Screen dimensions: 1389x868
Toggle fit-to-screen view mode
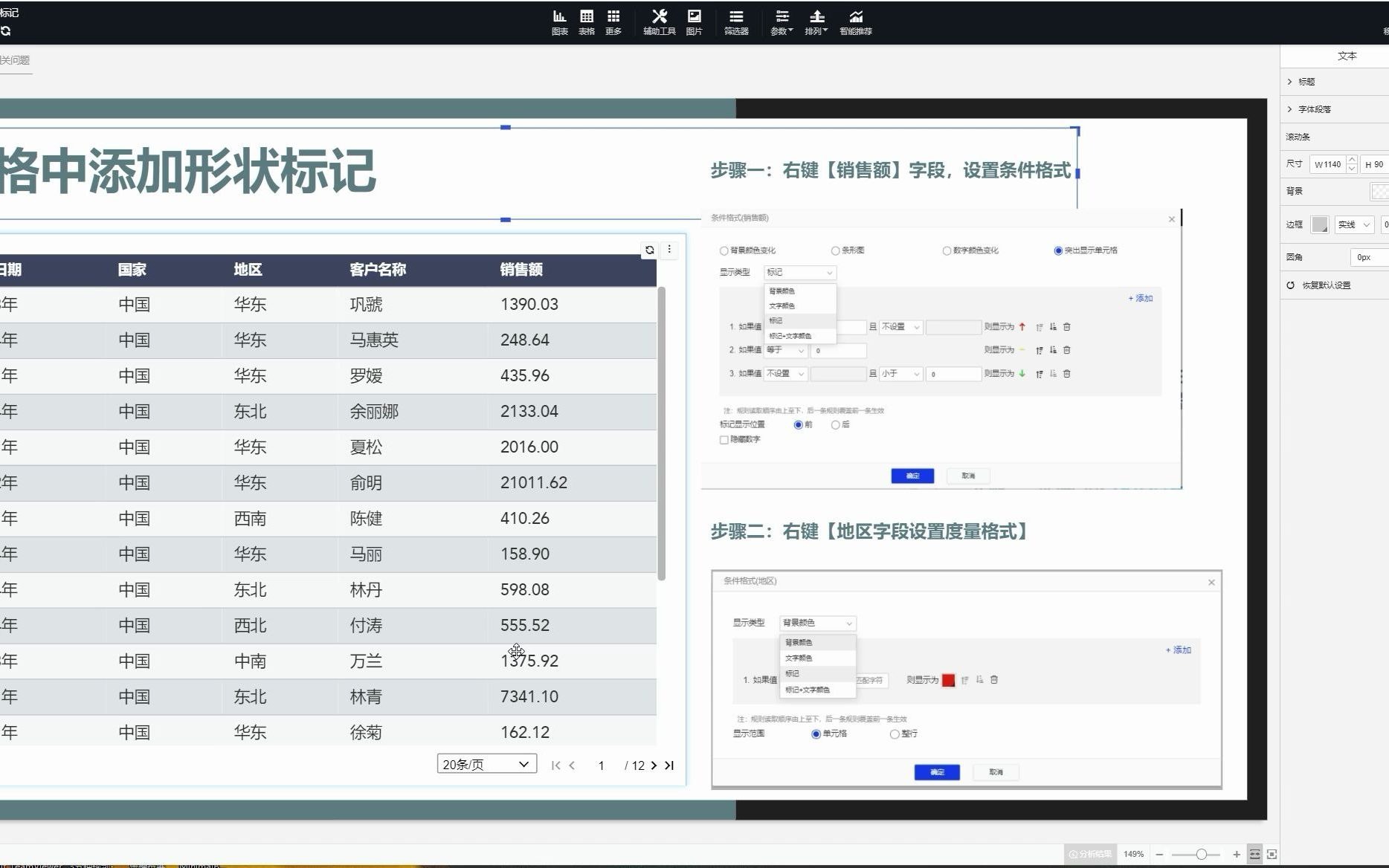(1272, 855)
